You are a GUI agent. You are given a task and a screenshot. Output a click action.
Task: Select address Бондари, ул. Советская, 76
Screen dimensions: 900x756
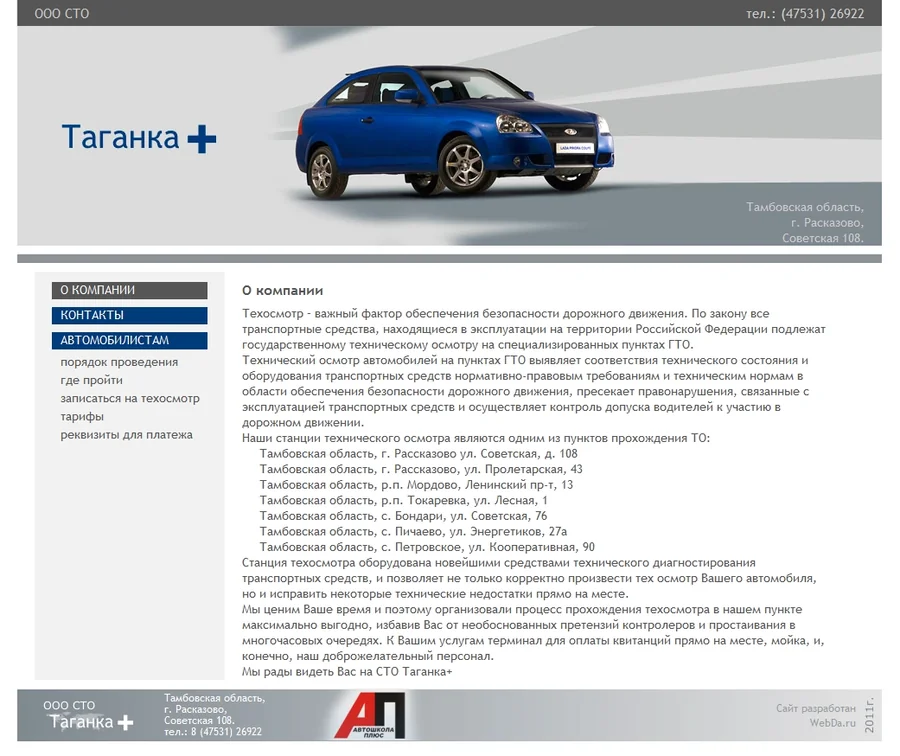click(404, 515)
